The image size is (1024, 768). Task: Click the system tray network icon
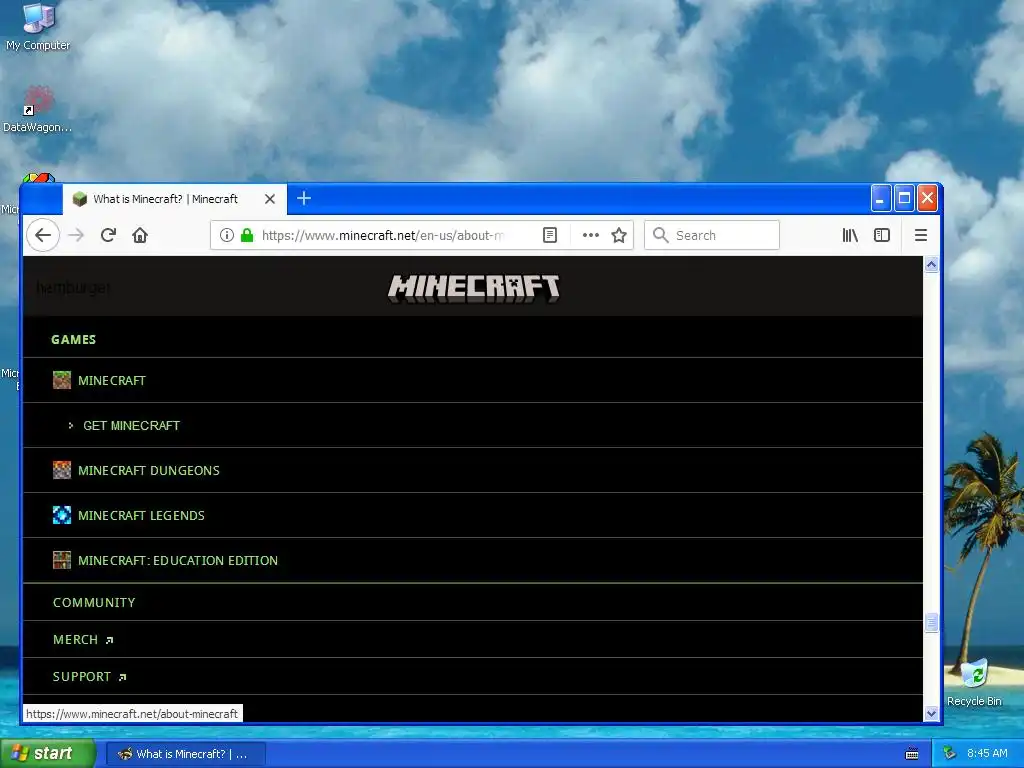(x=950, y=753)
